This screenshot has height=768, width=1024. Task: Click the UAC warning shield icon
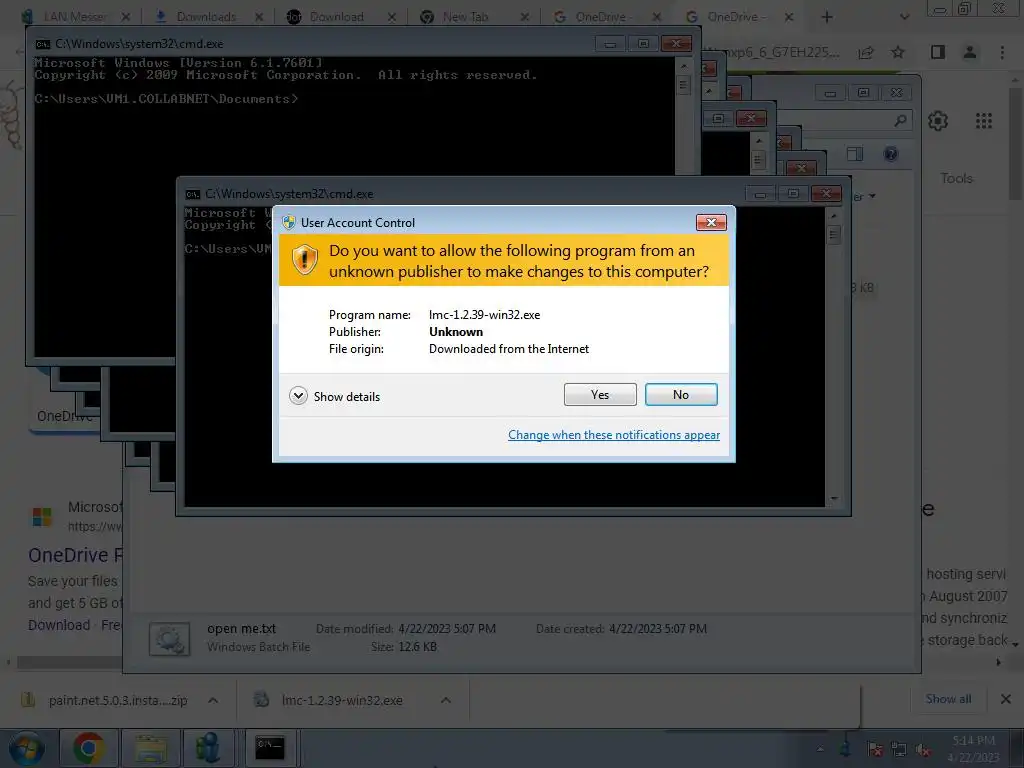coord(304,259)
